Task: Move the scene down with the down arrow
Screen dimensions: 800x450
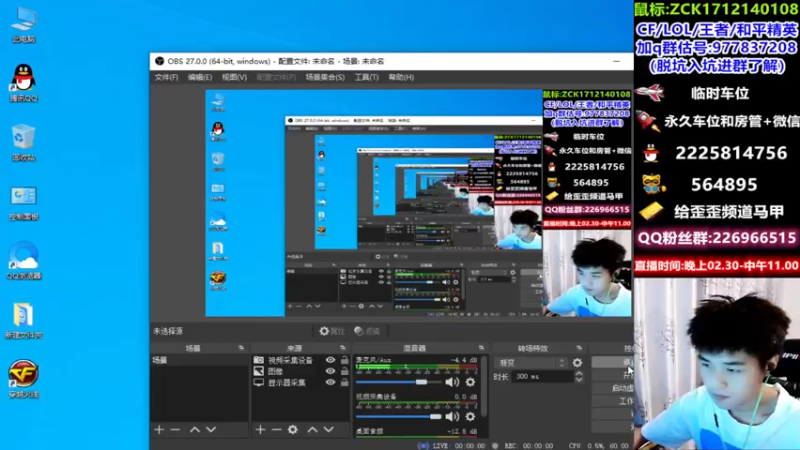Action: (211, 430)
